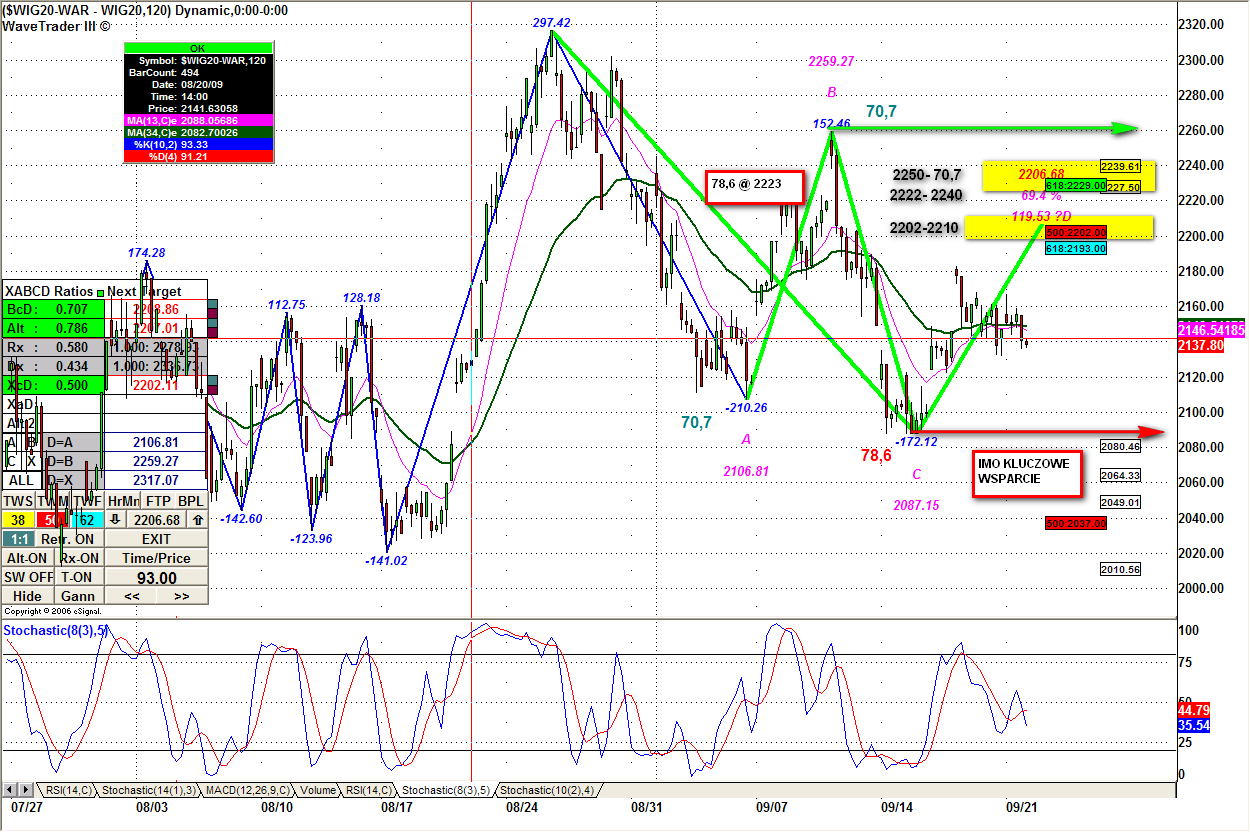Image resolution: width=1250 pixels, height=832 pixels.
Task: Switch to the Stochastic(10(2),4) tab
Action: (x=548, y=790)
